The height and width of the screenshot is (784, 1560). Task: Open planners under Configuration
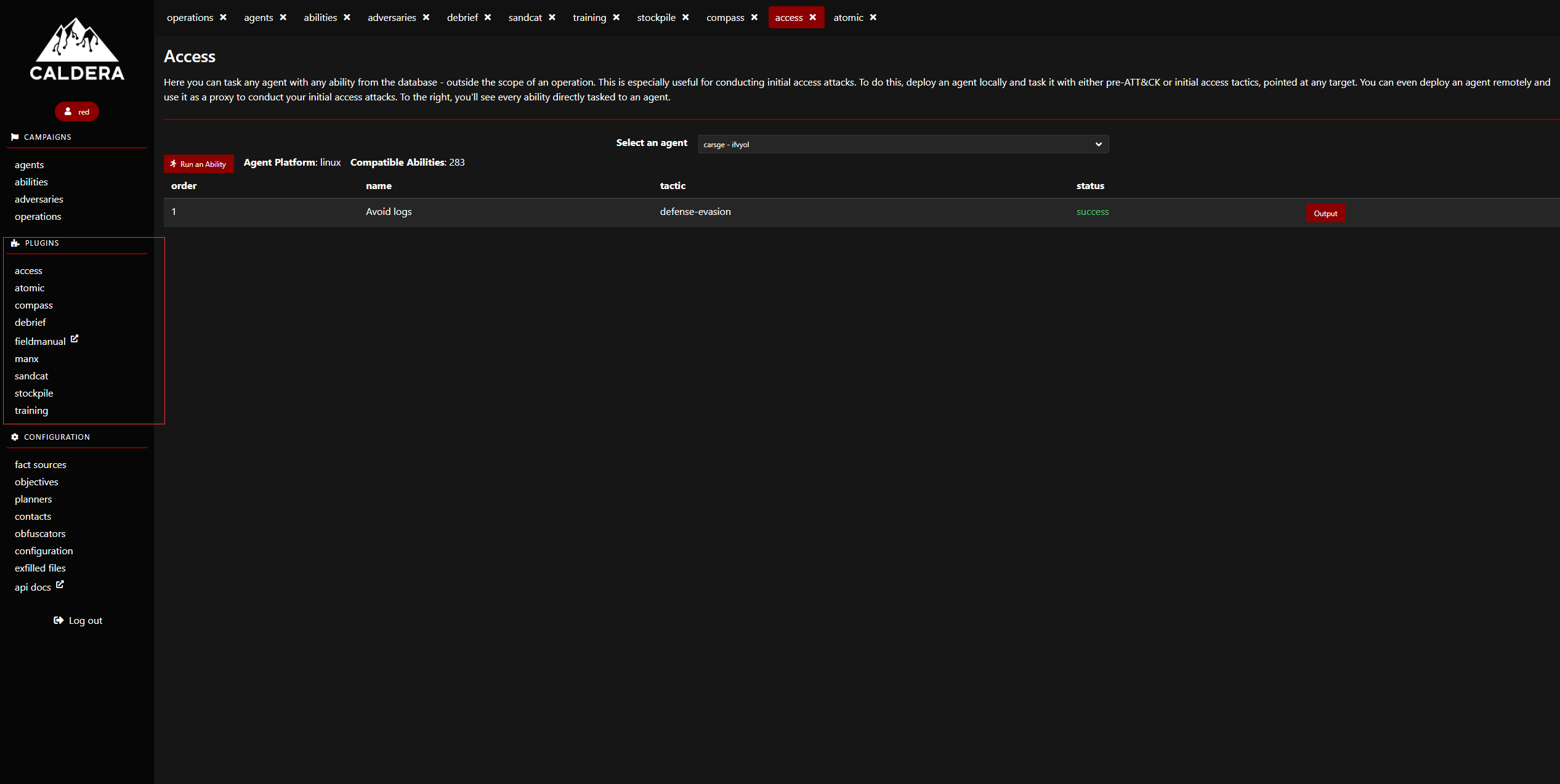click(33, 499)
